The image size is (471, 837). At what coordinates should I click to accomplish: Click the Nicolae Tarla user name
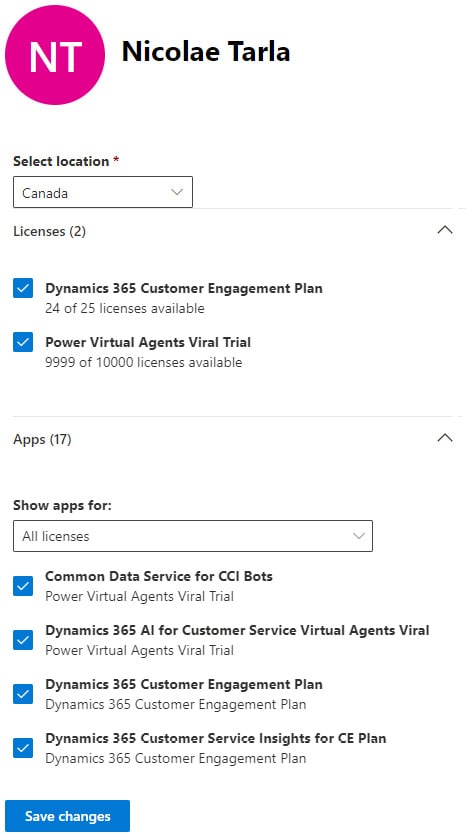tap(206, 52)
